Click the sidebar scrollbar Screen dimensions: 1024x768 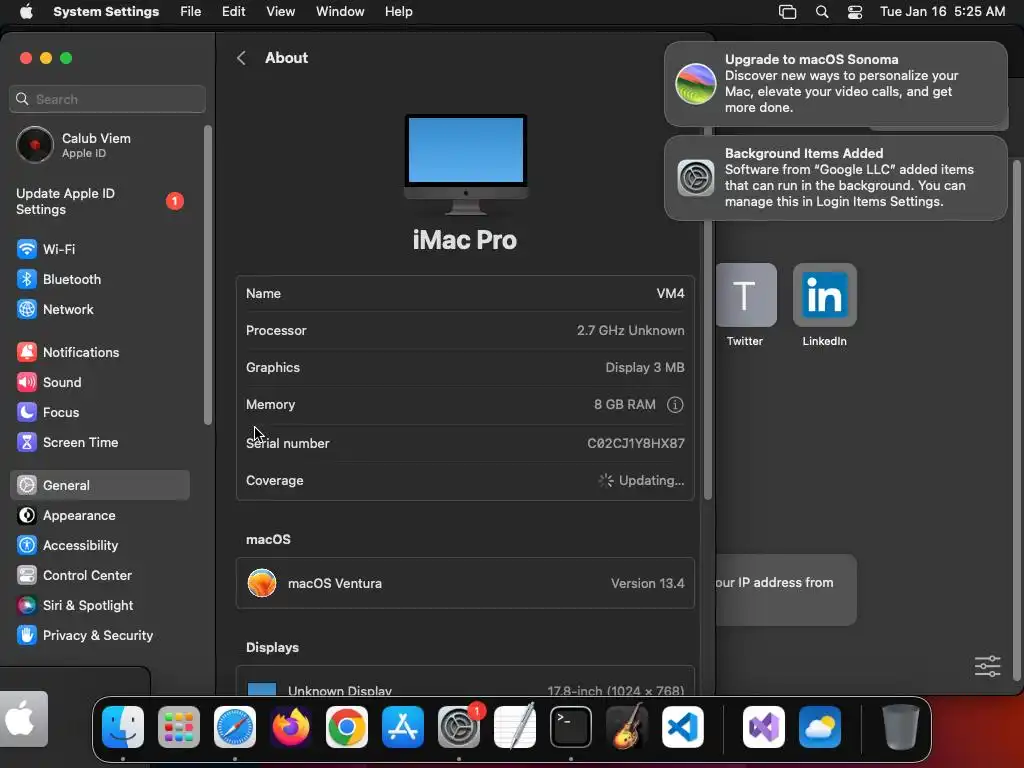(208, 275)
